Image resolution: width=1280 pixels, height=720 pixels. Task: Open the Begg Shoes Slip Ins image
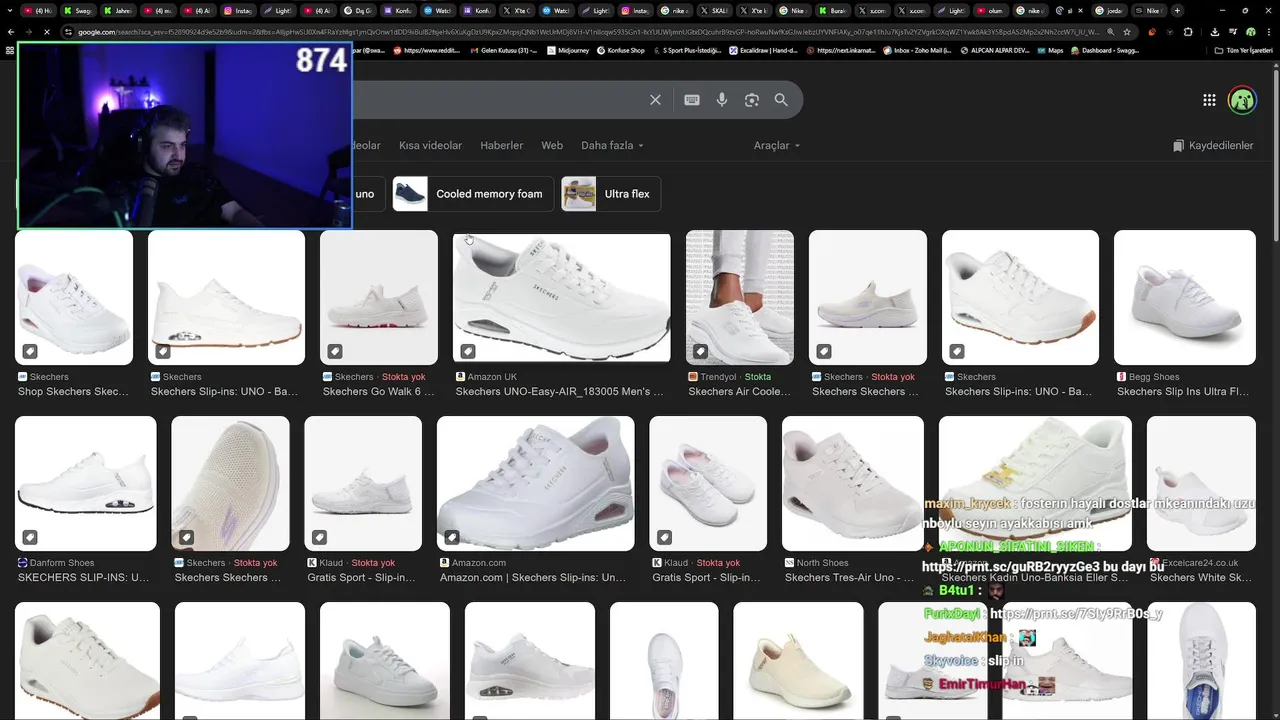(1185, 297)
